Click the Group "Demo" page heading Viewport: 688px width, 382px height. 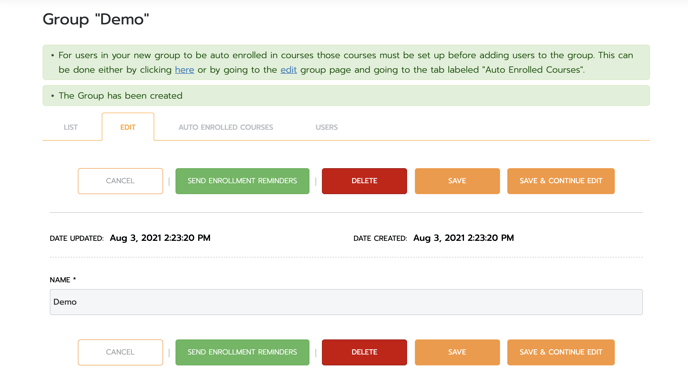[x=96, y=19]
